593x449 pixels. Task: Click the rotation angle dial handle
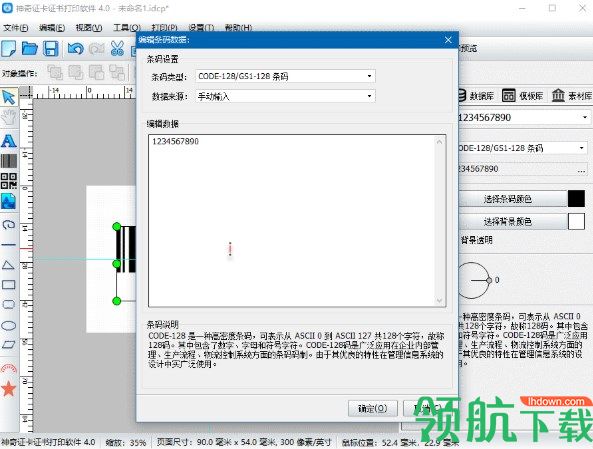tap(489, 280)
